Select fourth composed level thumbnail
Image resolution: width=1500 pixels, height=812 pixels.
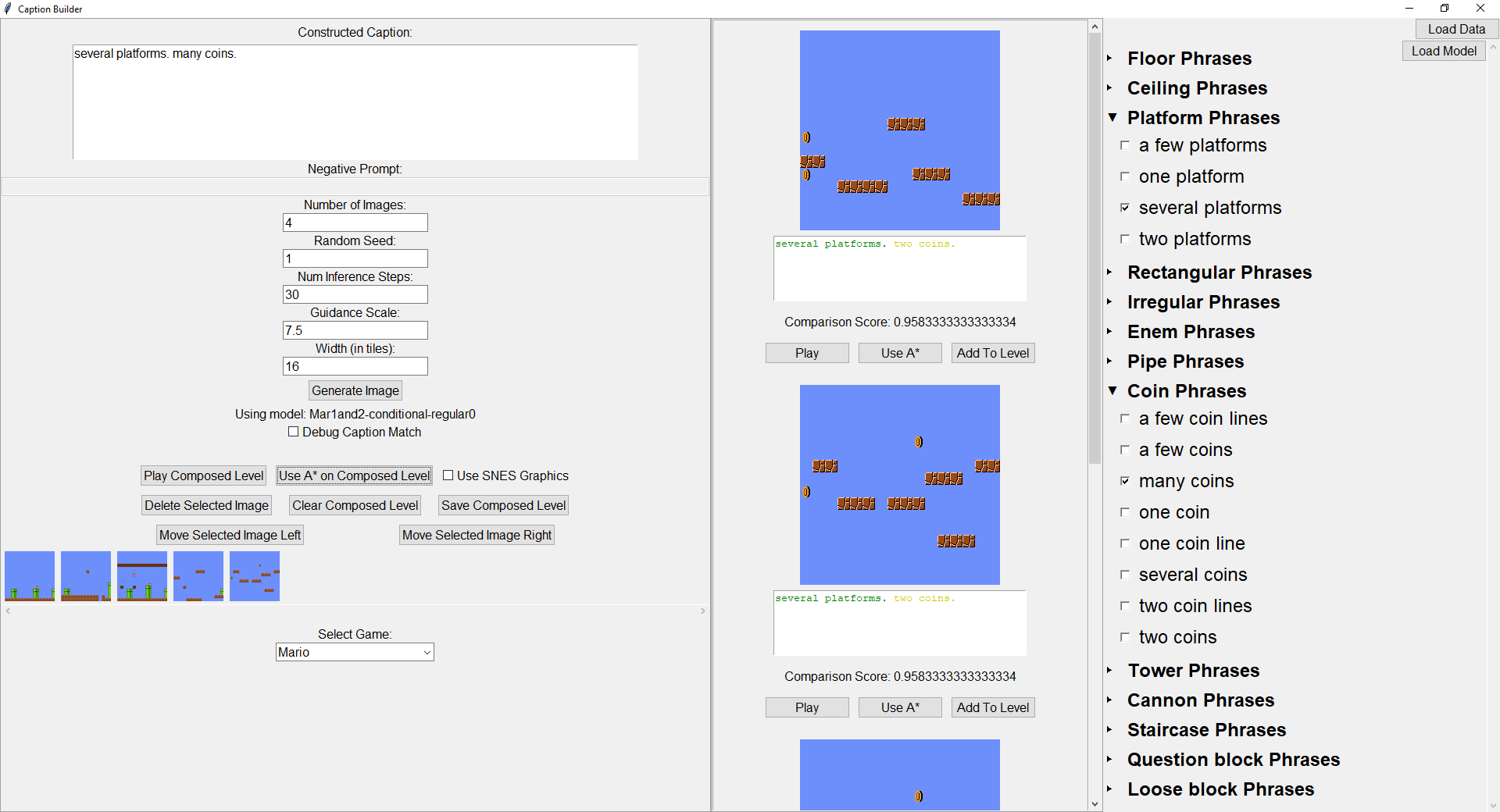[x=198, y=576]
